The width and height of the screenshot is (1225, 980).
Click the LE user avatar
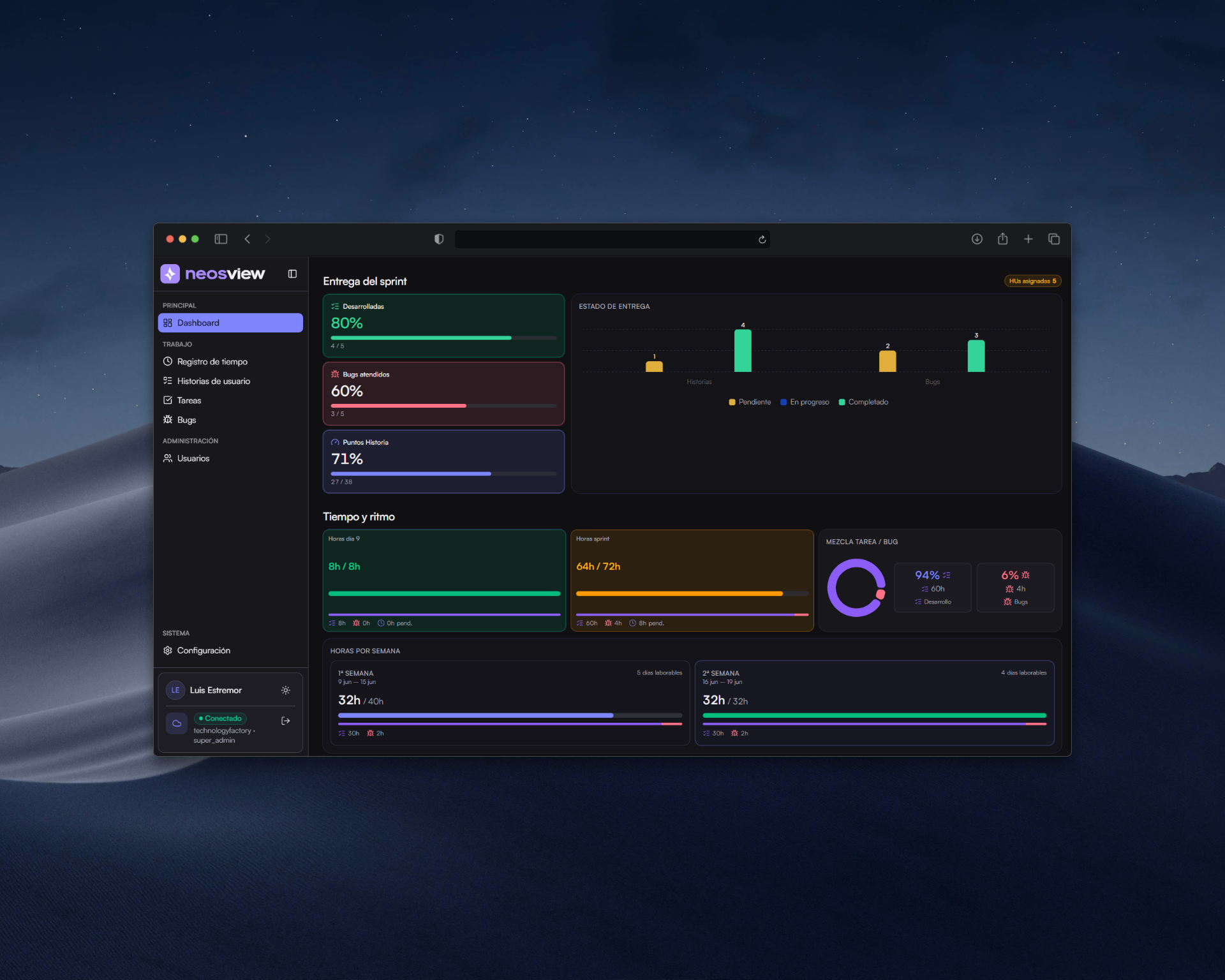(175, 690)
